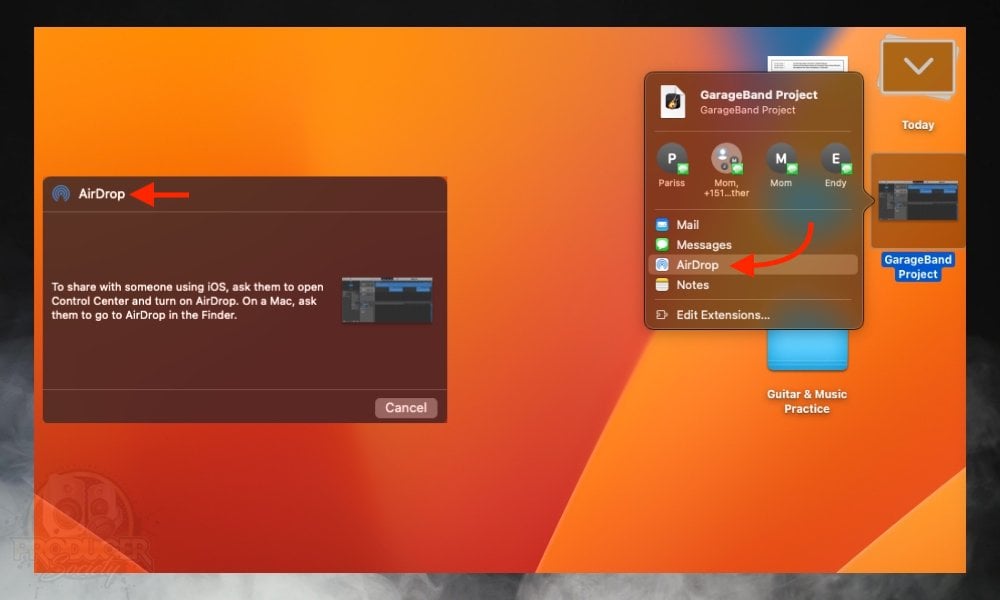Share with group Mom, +151...ther
Image resolution: width=1000 pixels, height=600 pixels.
pos(726,170)
